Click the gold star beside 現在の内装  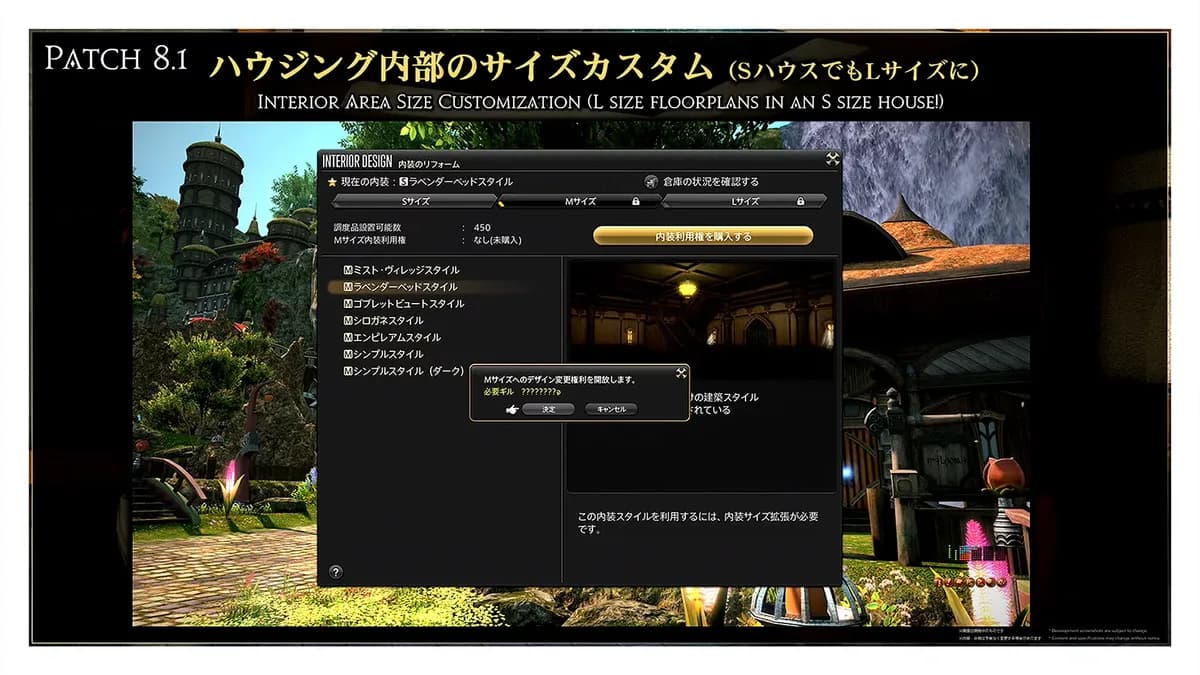(x=333, y=182)
